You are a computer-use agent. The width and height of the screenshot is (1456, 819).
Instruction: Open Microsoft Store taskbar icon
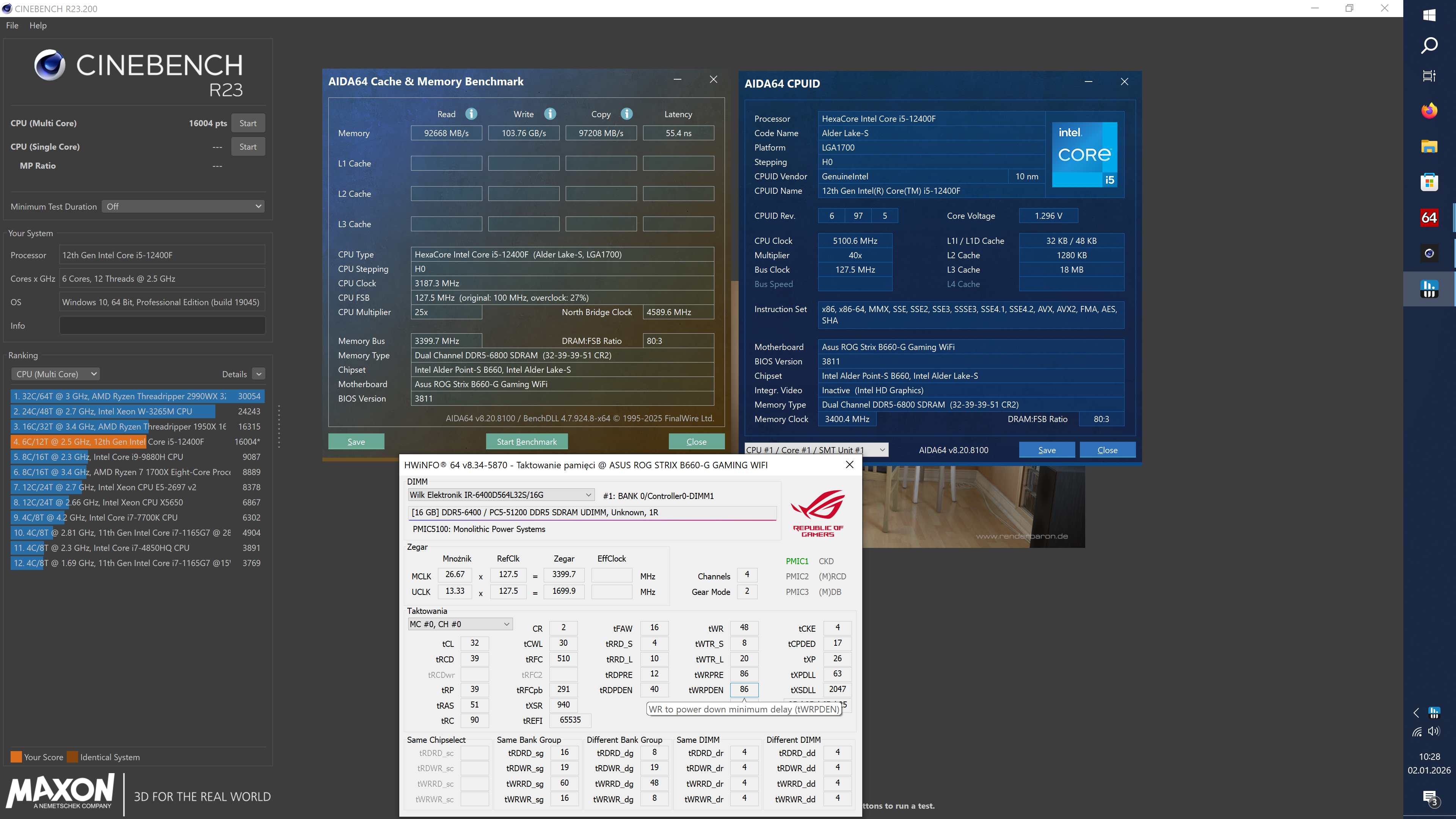[1429, 182]
